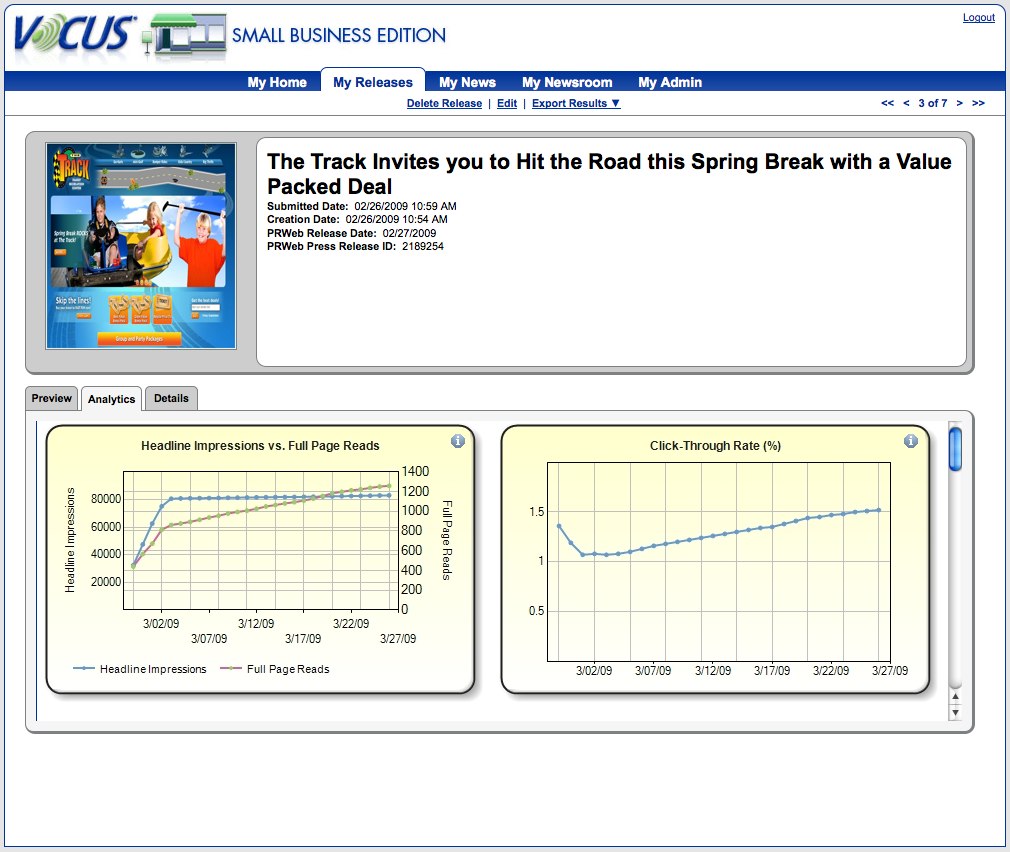Click the '3 of 7' page indicator
Image resolution: width=1010 pixels, height=852 pixels.
933,103
